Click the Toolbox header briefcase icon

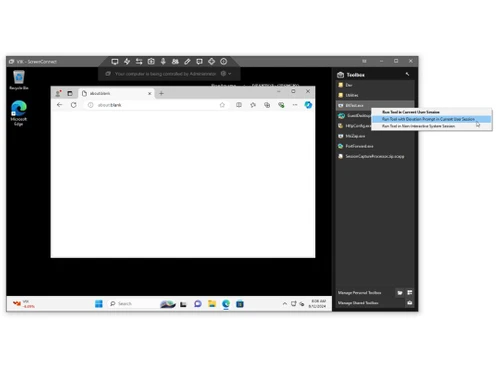(x=340, y=75)
